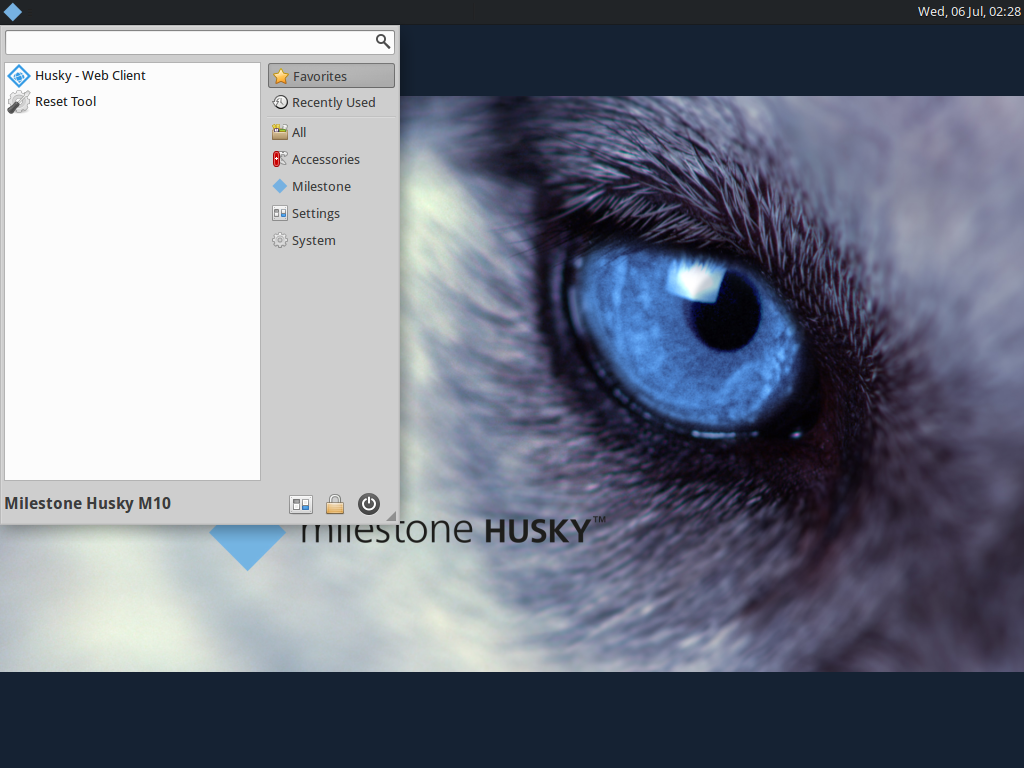Select the Favorites category
The height and width of the screenshot is (768, 1024).
point(331,76)
